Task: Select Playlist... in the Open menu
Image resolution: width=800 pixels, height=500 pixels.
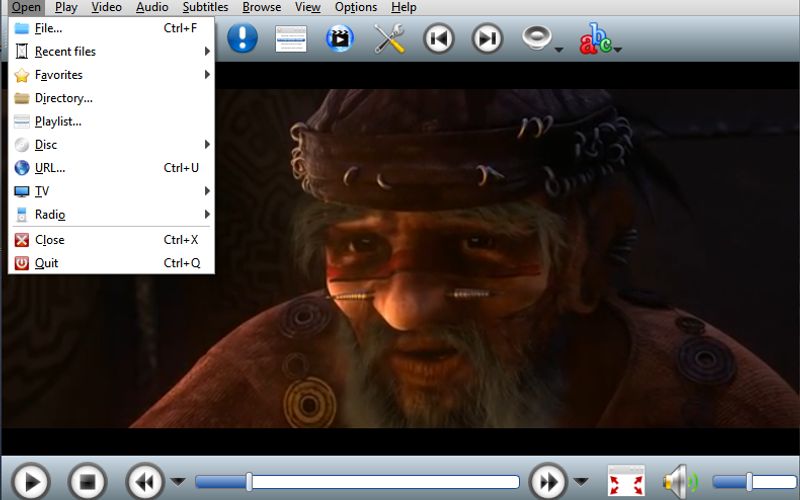Action: (111, 121)
